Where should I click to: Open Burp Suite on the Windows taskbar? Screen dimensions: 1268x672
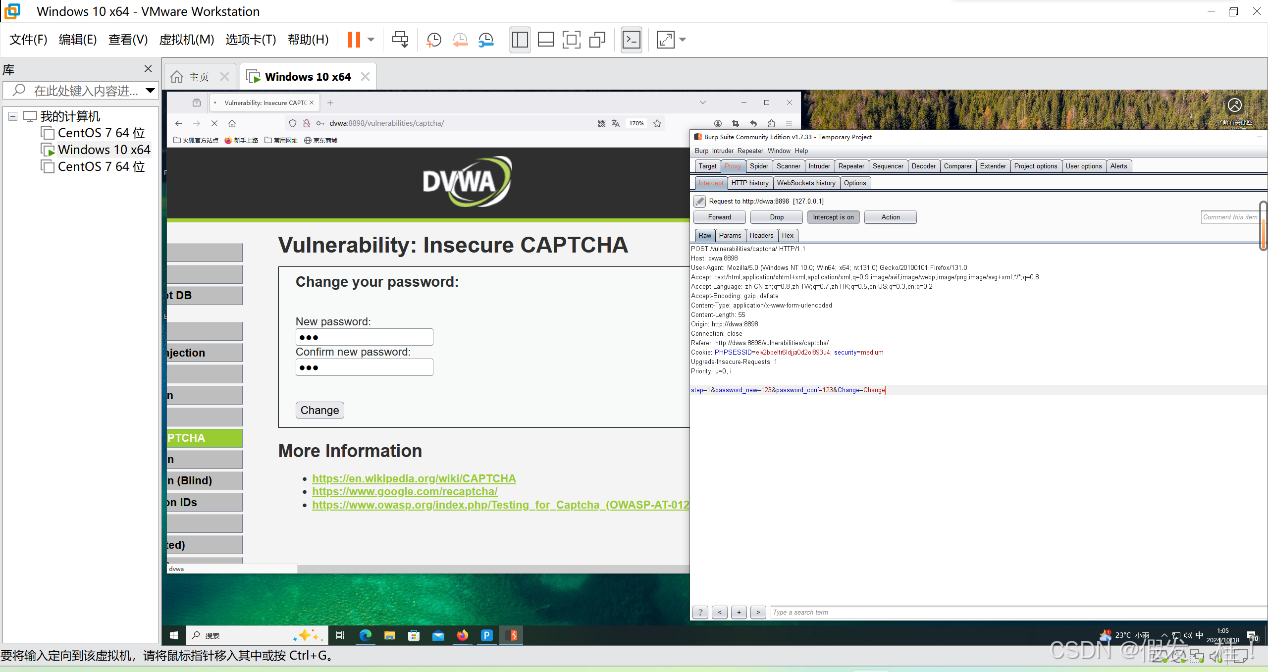511,635
